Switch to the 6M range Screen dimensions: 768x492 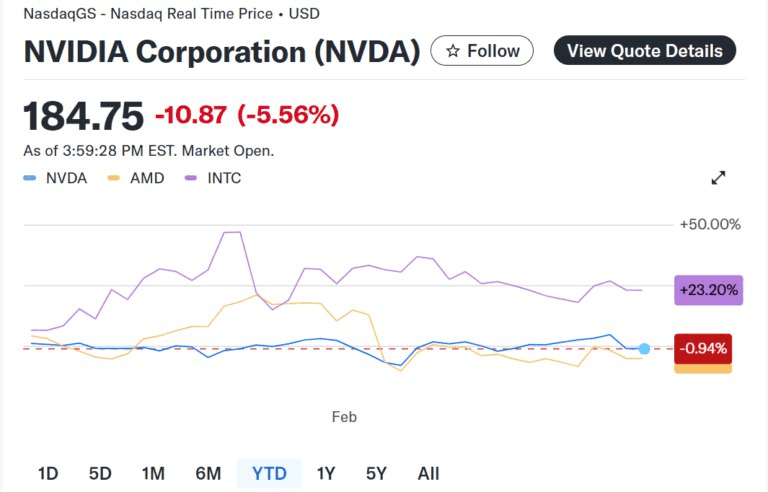[x=208, y=473]
